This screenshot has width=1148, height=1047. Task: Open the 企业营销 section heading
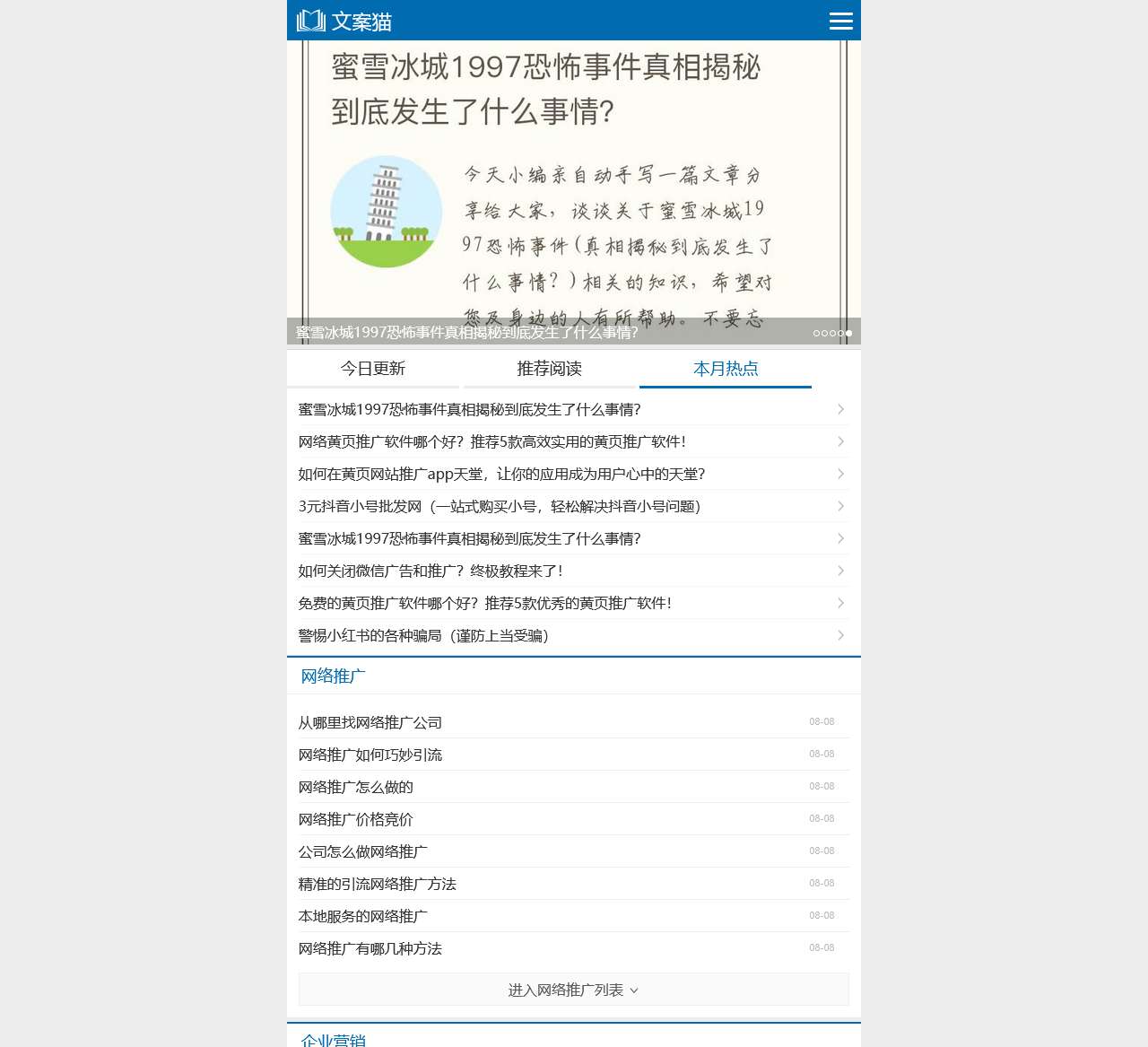pyautogui.click(x=333, y=1040)
